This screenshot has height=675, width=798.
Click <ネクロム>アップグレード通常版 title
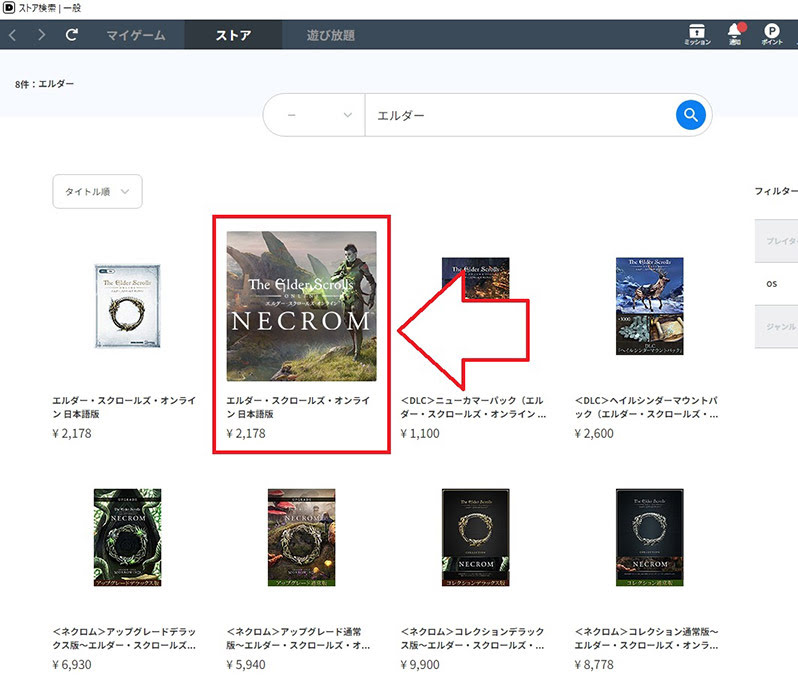[298, 638]
